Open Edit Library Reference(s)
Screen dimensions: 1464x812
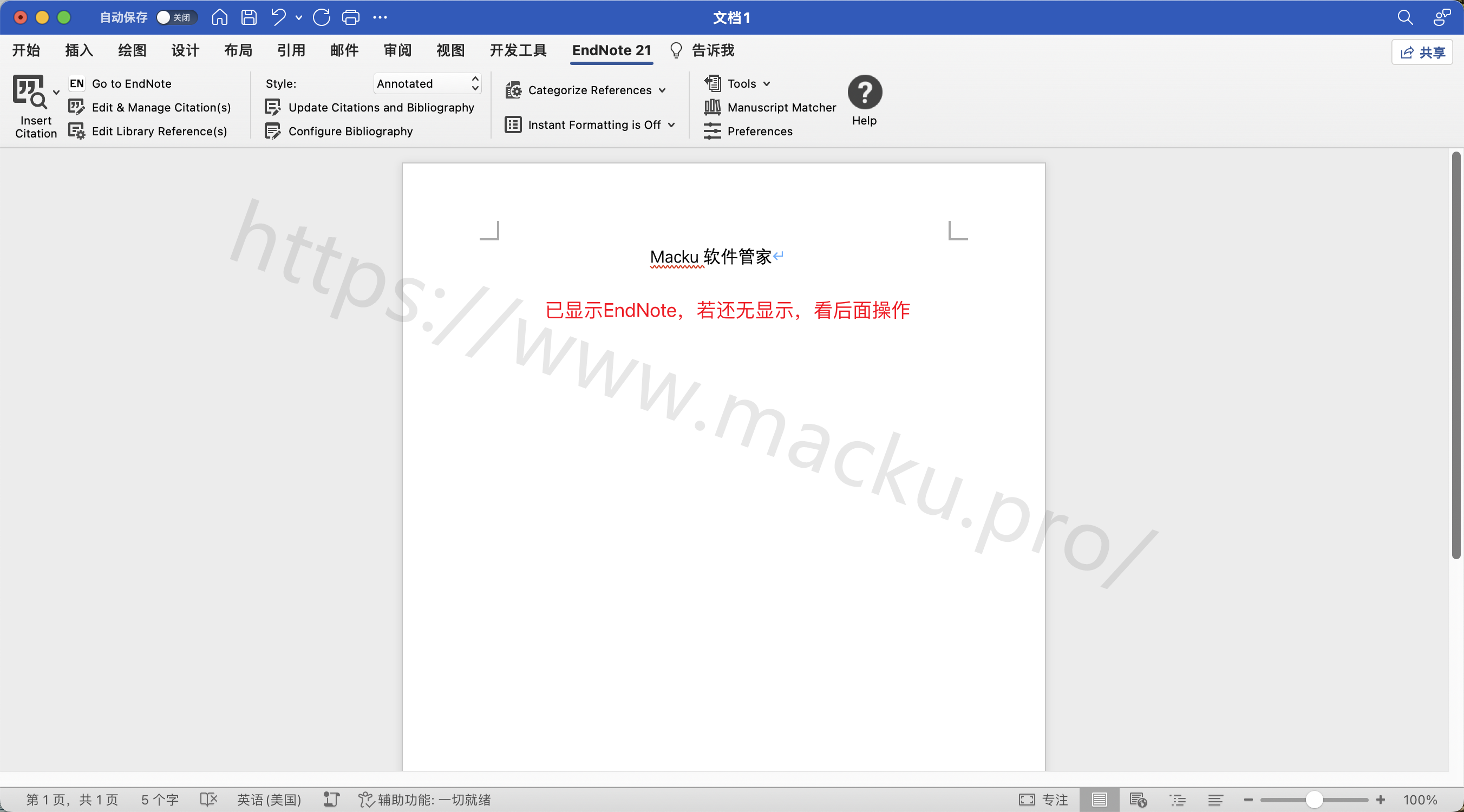coord(148,131)
